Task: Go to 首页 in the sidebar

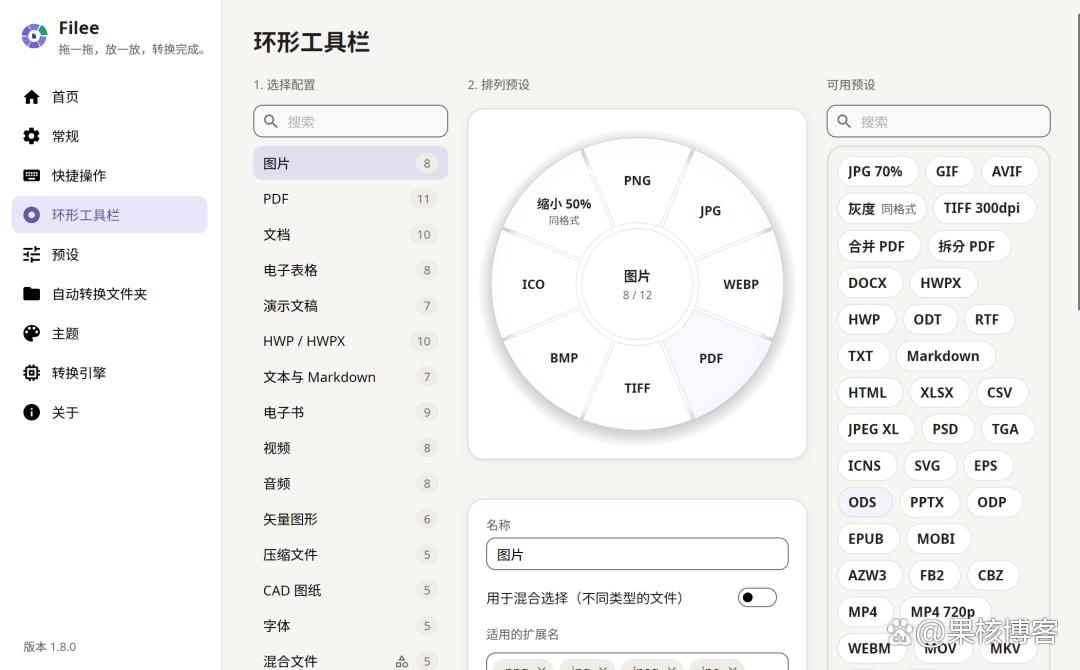Action: [110, 97]
